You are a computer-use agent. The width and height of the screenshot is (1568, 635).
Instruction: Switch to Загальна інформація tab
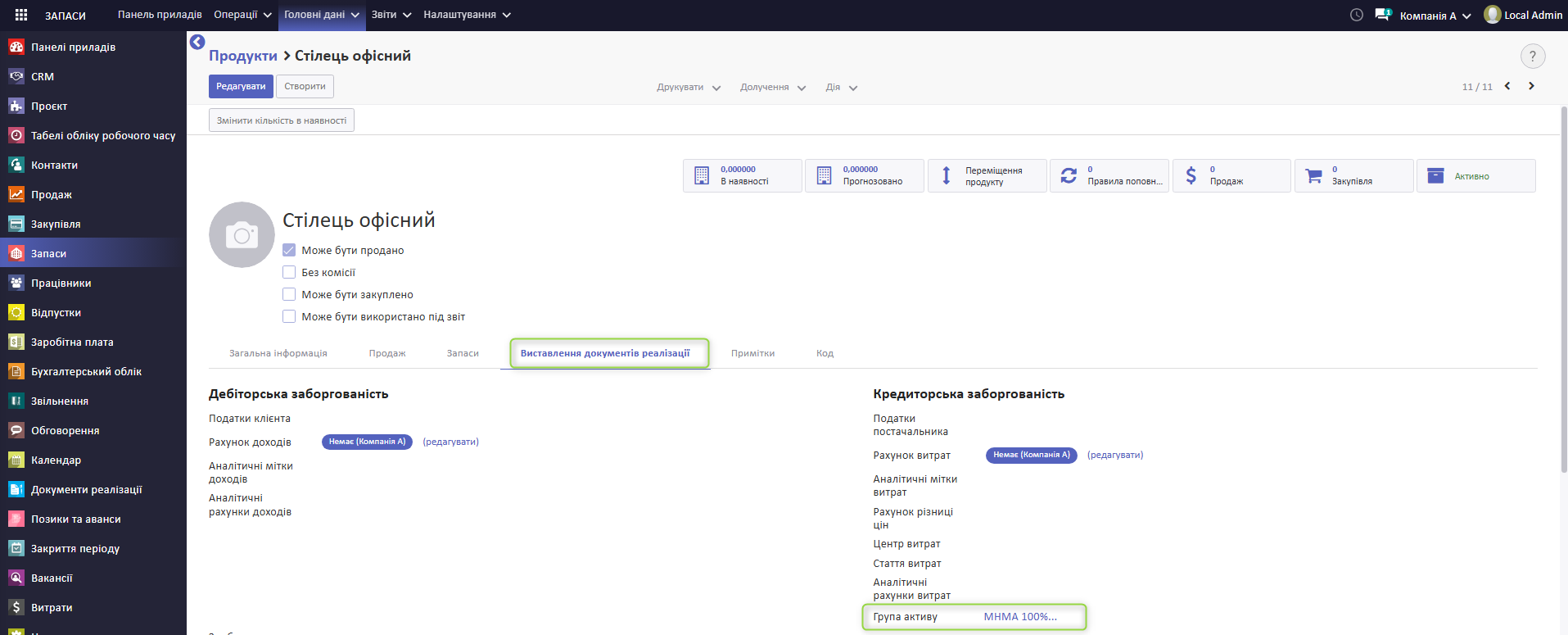278,353
